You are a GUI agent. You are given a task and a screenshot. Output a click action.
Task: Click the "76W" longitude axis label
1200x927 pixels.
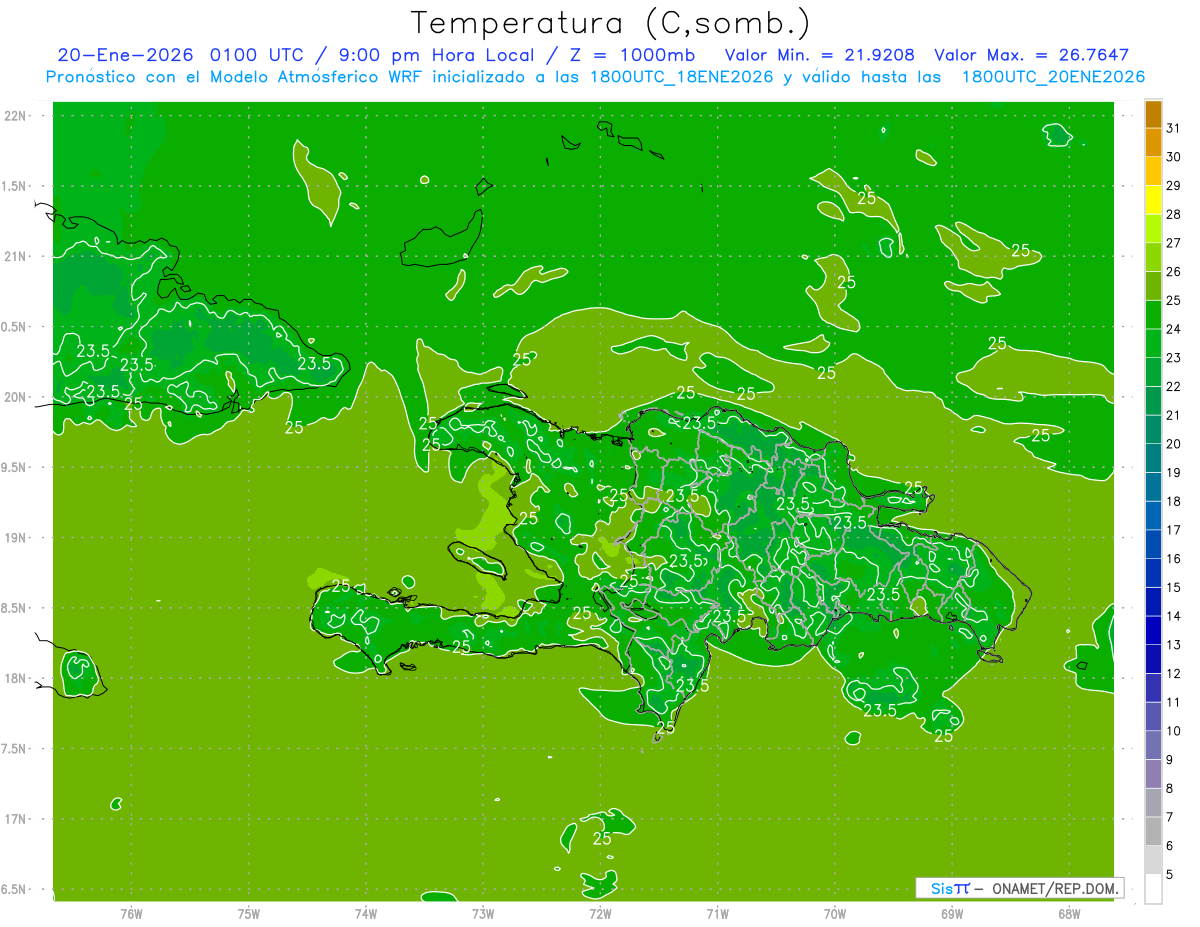(131, 913)
